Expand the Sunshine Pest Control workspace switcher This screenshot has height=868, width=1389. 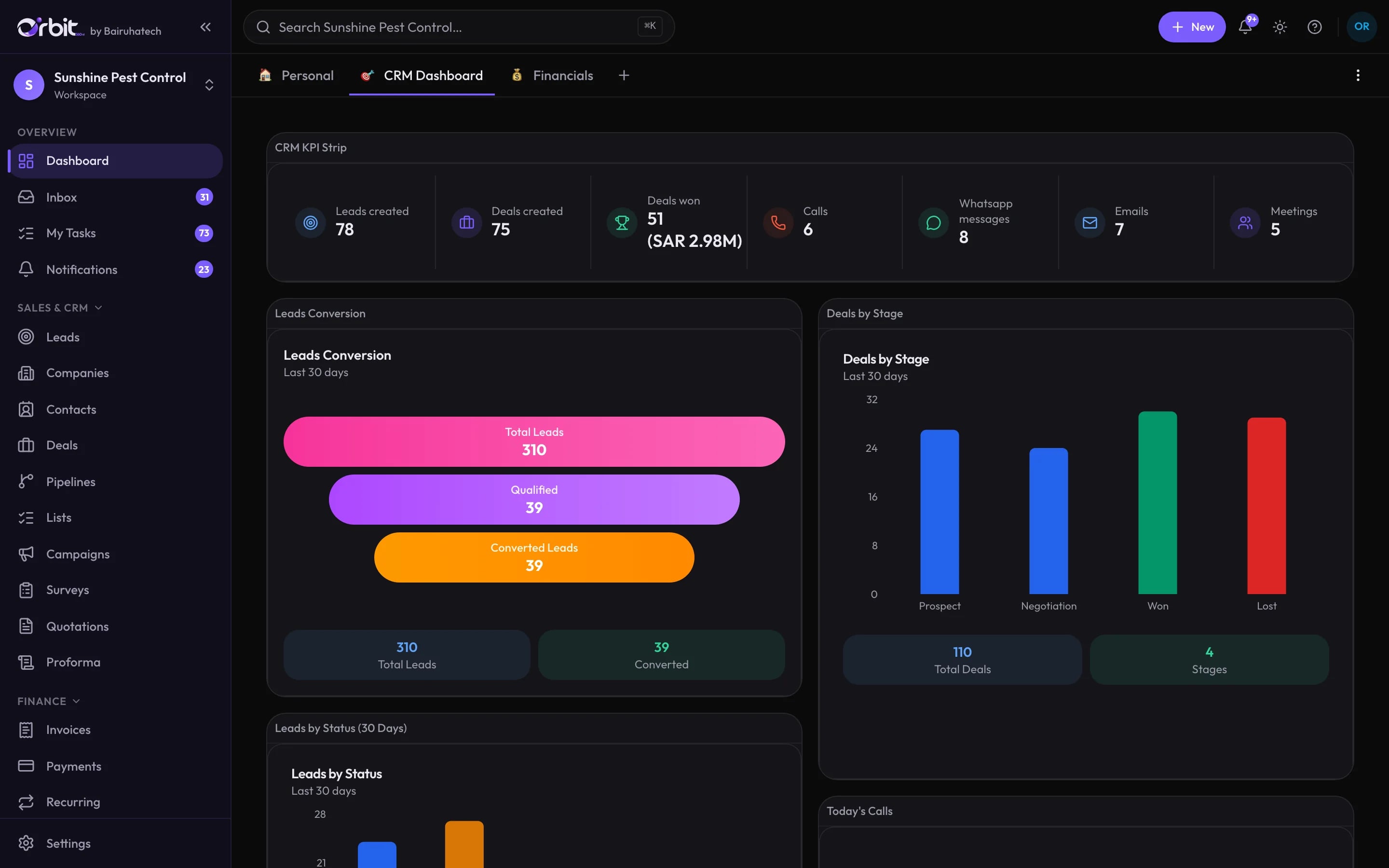click(x=115, y=85)
